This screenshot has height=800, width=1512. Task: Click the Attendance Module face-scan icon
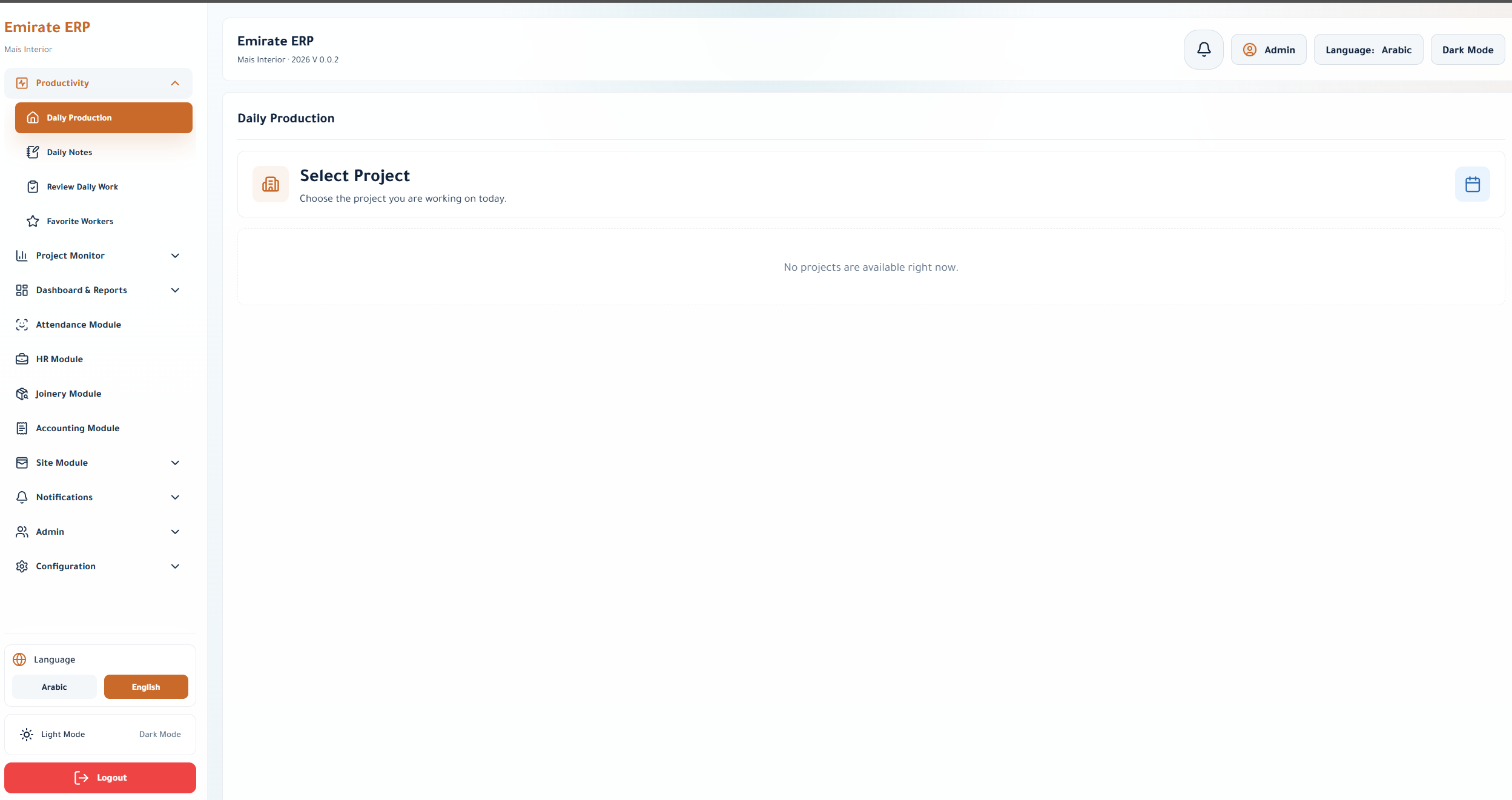point(22,325)
